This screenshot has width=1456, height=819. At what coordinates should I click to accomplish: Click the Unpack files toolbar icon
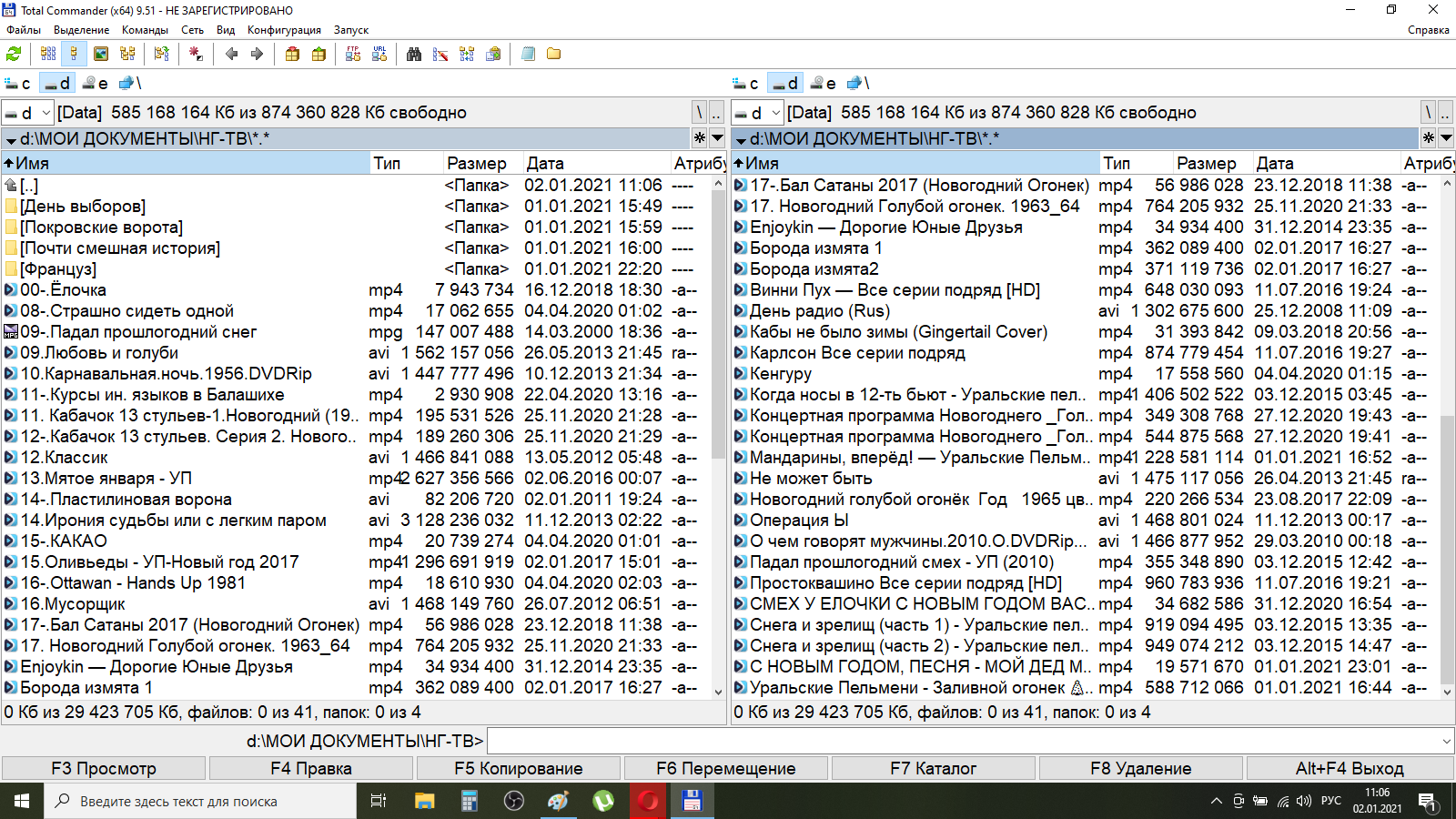click(x=318, y=54)
